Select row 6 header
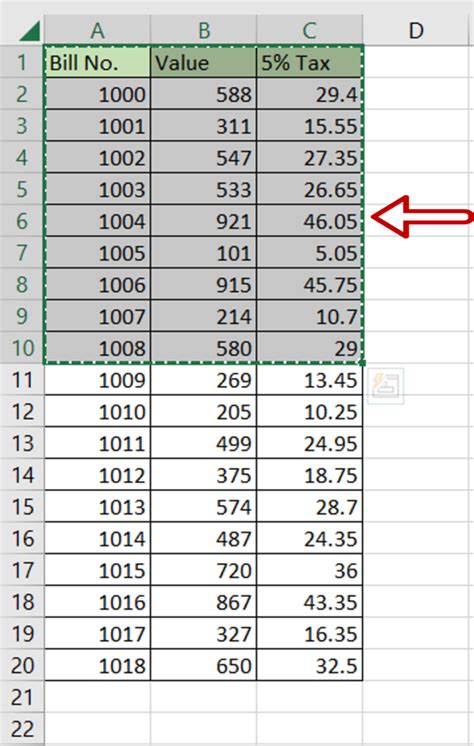 click(22, 221)
